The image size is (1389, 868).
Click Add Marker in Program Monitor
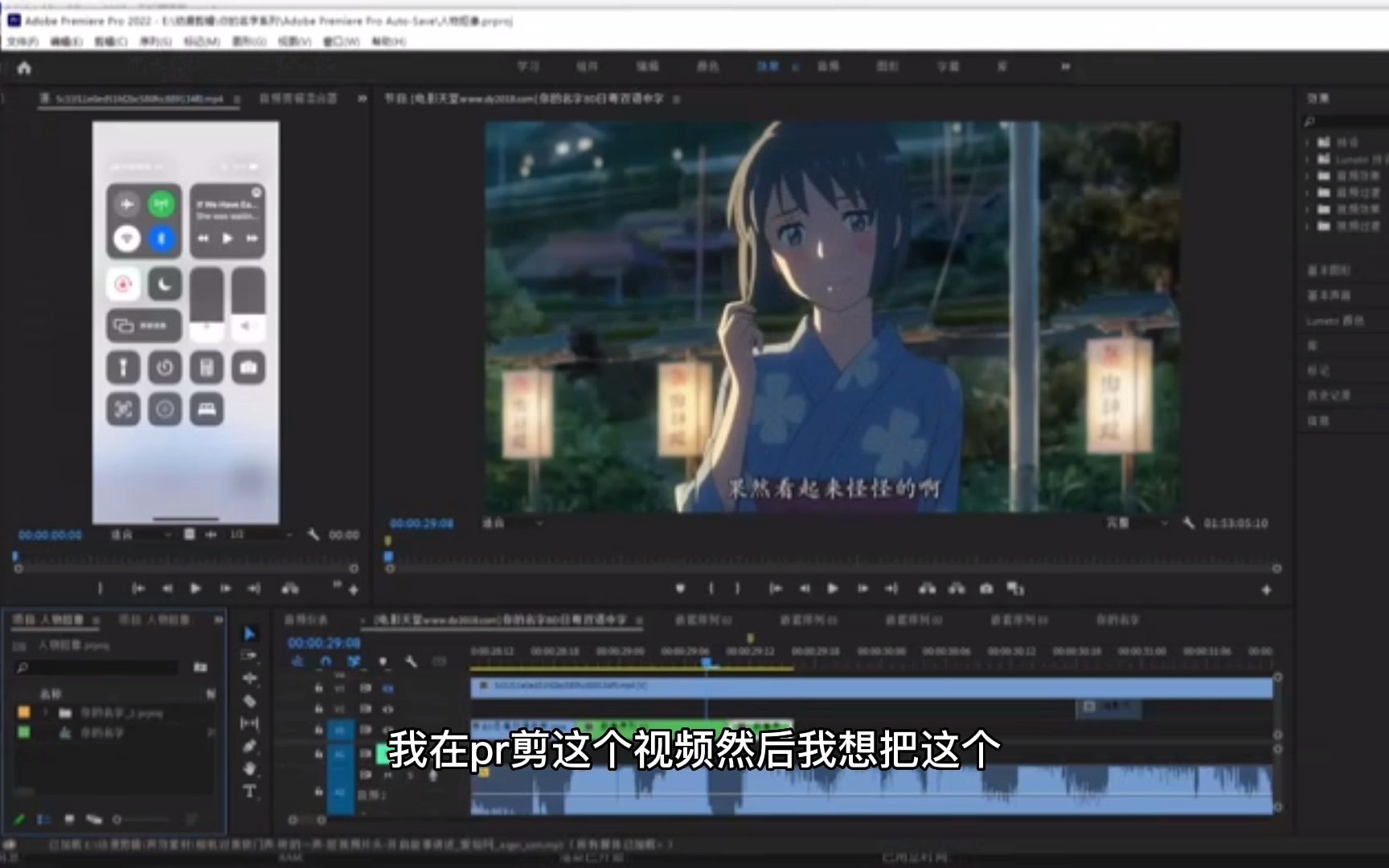[x=680, y=589]
